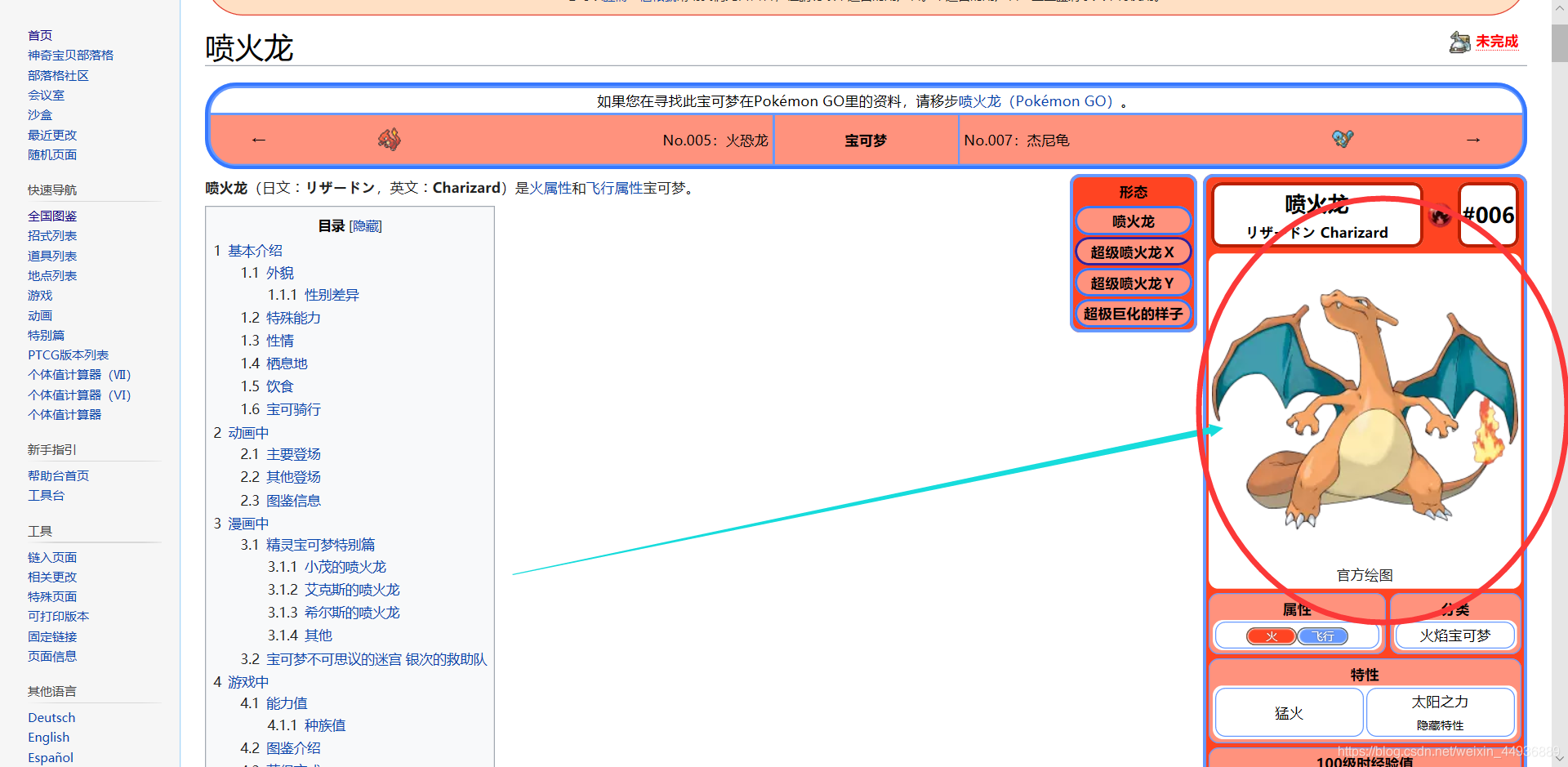The height and width of the screenshot is (767, 1568).
Task: Click the 飞行 type badge
Action: tap(1323, 636)
